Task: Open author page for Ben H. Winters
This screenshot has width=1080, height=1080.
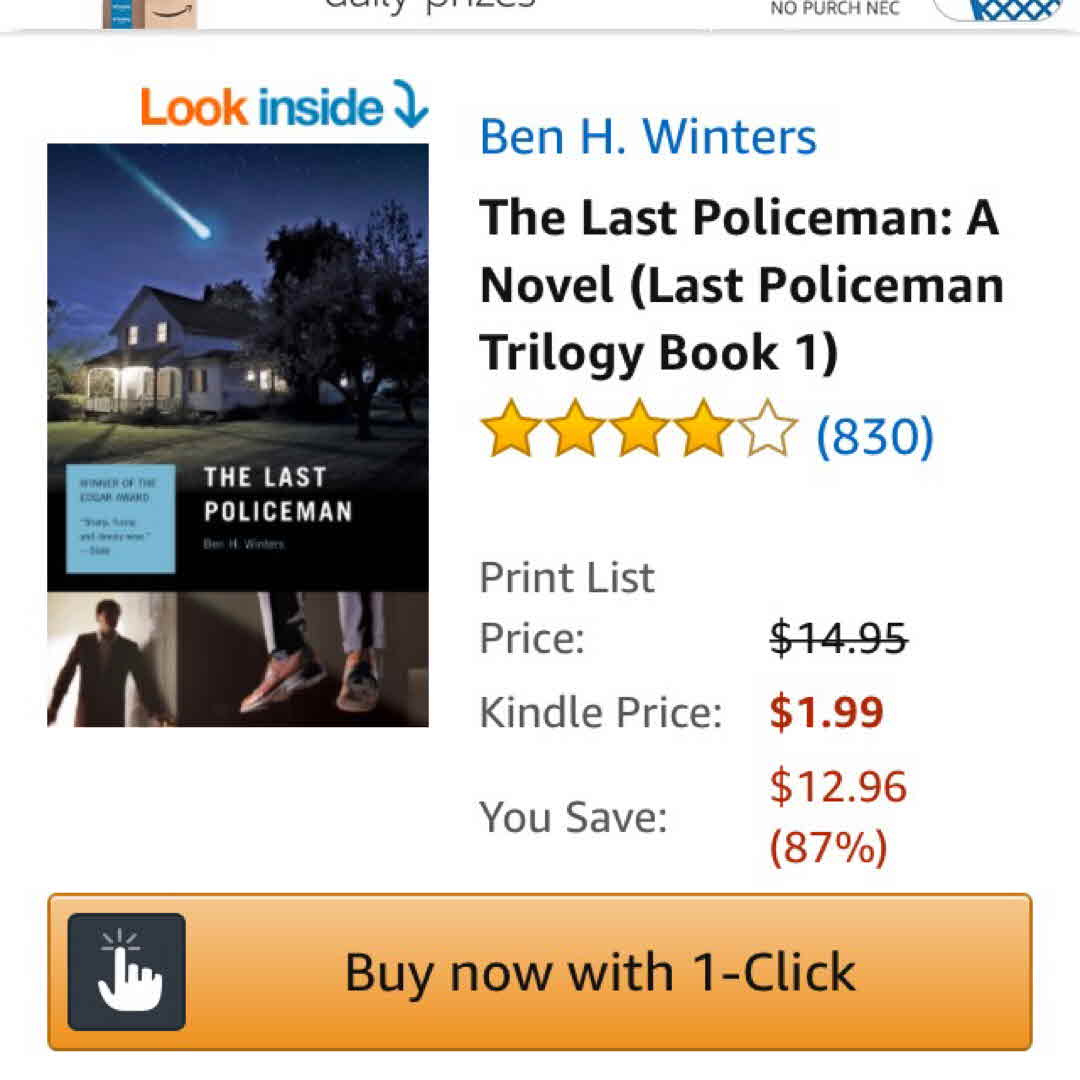Action: pyautogui.click(x=647, y=136)
